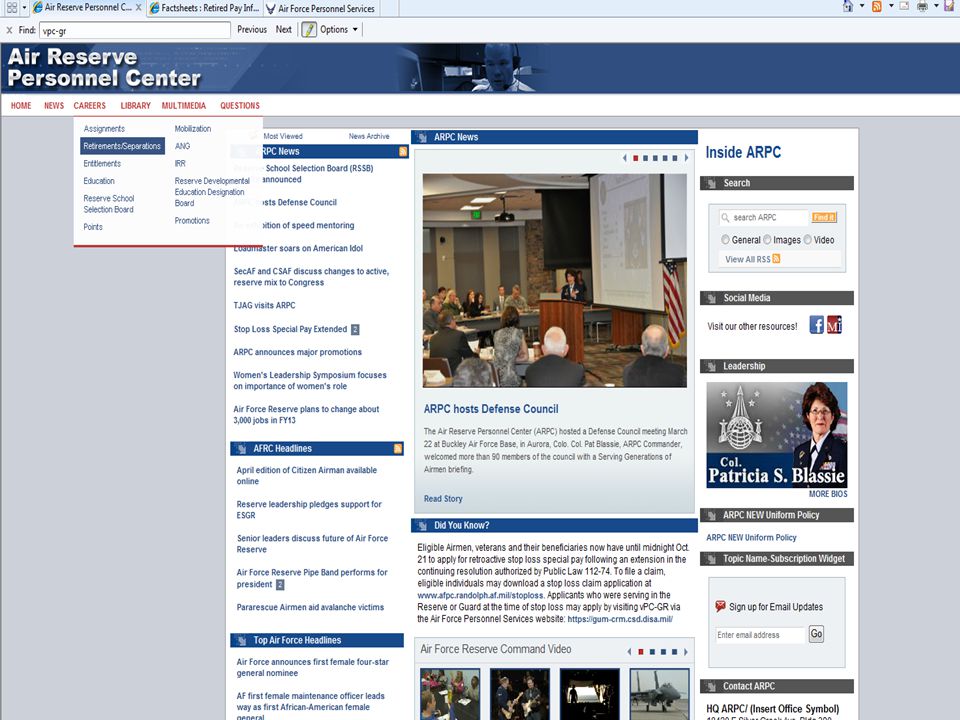Click the Sign up for Email Updates icon

(x=721, y=606)
